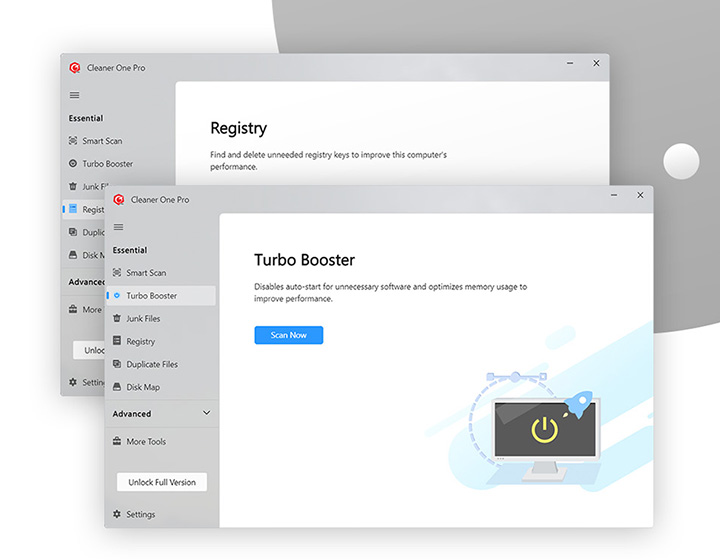Collapse the Advanced section chevron
This screenshot has height=560, width=720.
pos(207,413)
